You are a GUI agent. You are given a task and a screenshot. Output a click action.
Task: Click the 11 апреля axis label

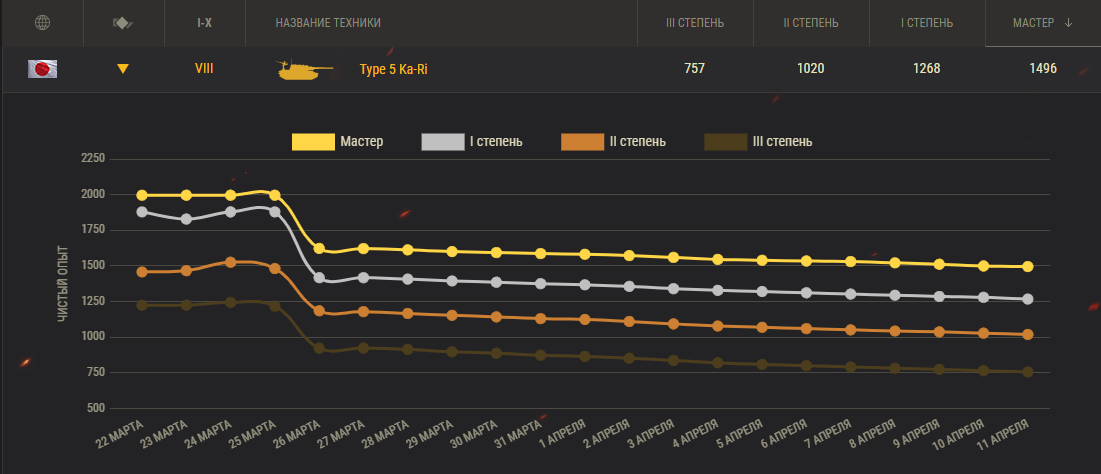[x=1004, y=435]
